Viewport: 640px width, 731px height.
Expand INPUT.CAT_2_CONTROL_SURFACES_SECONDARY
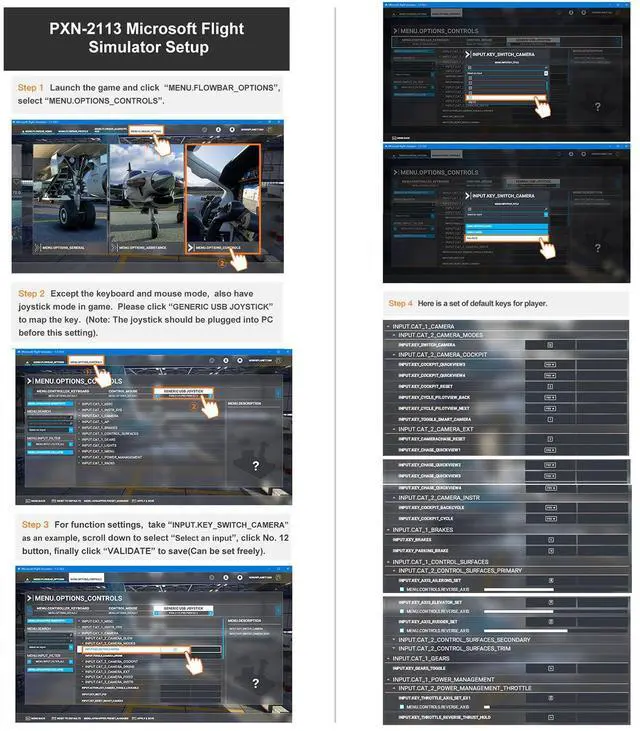coord(394,640)
